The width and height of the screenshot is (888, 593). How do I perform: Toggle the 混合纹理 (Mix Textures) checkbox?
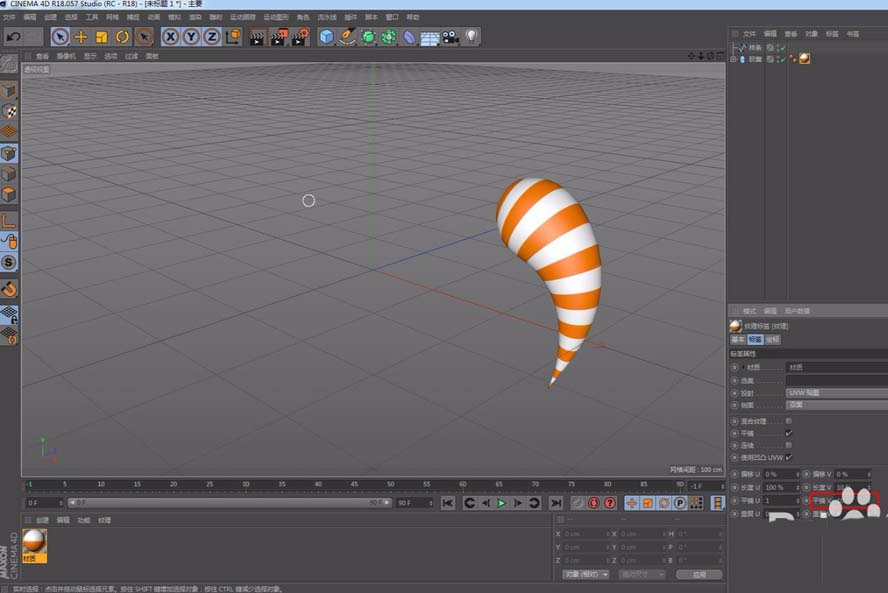click(x=789, y=421)
